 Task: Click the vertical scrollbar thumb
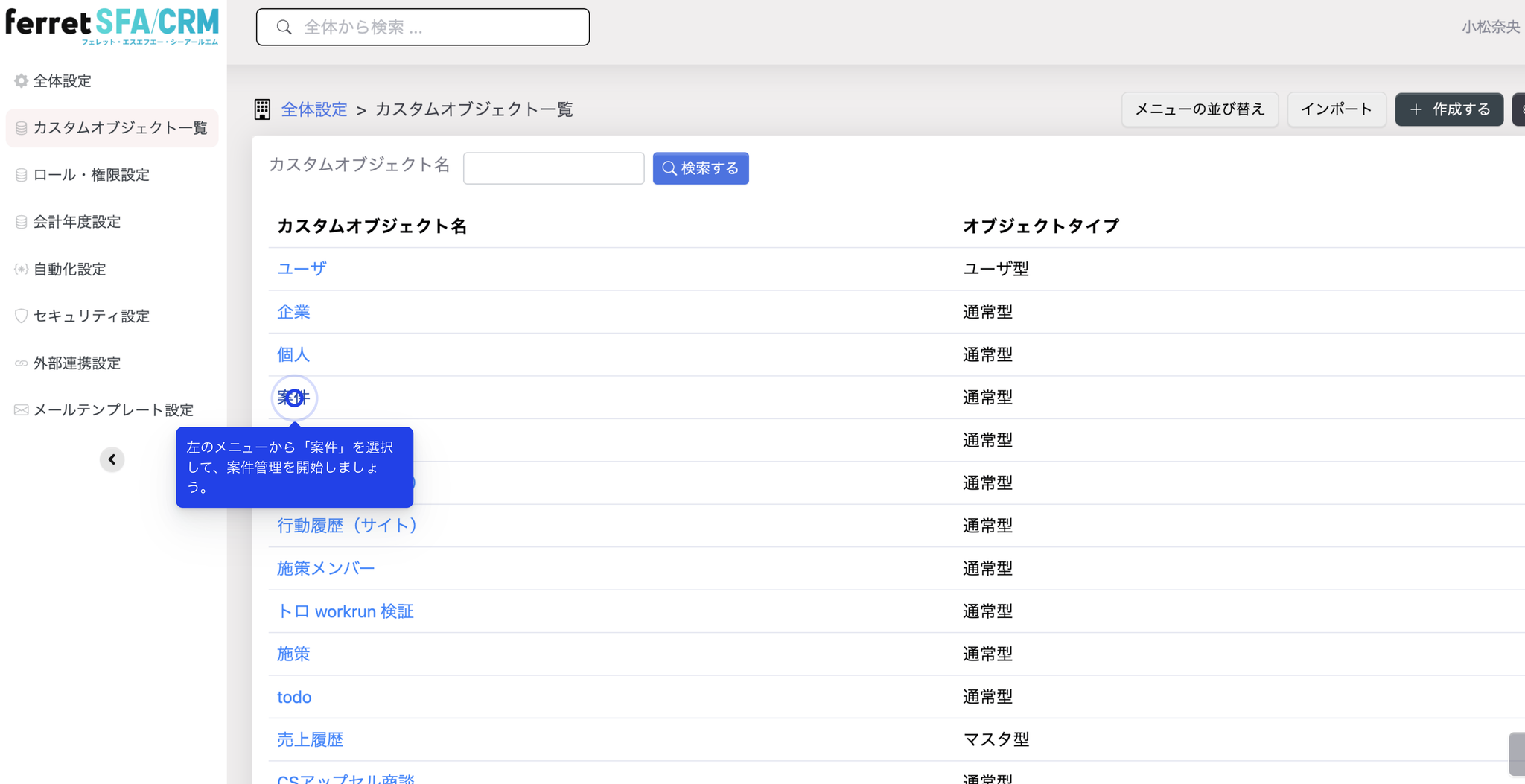point(1517,753)
